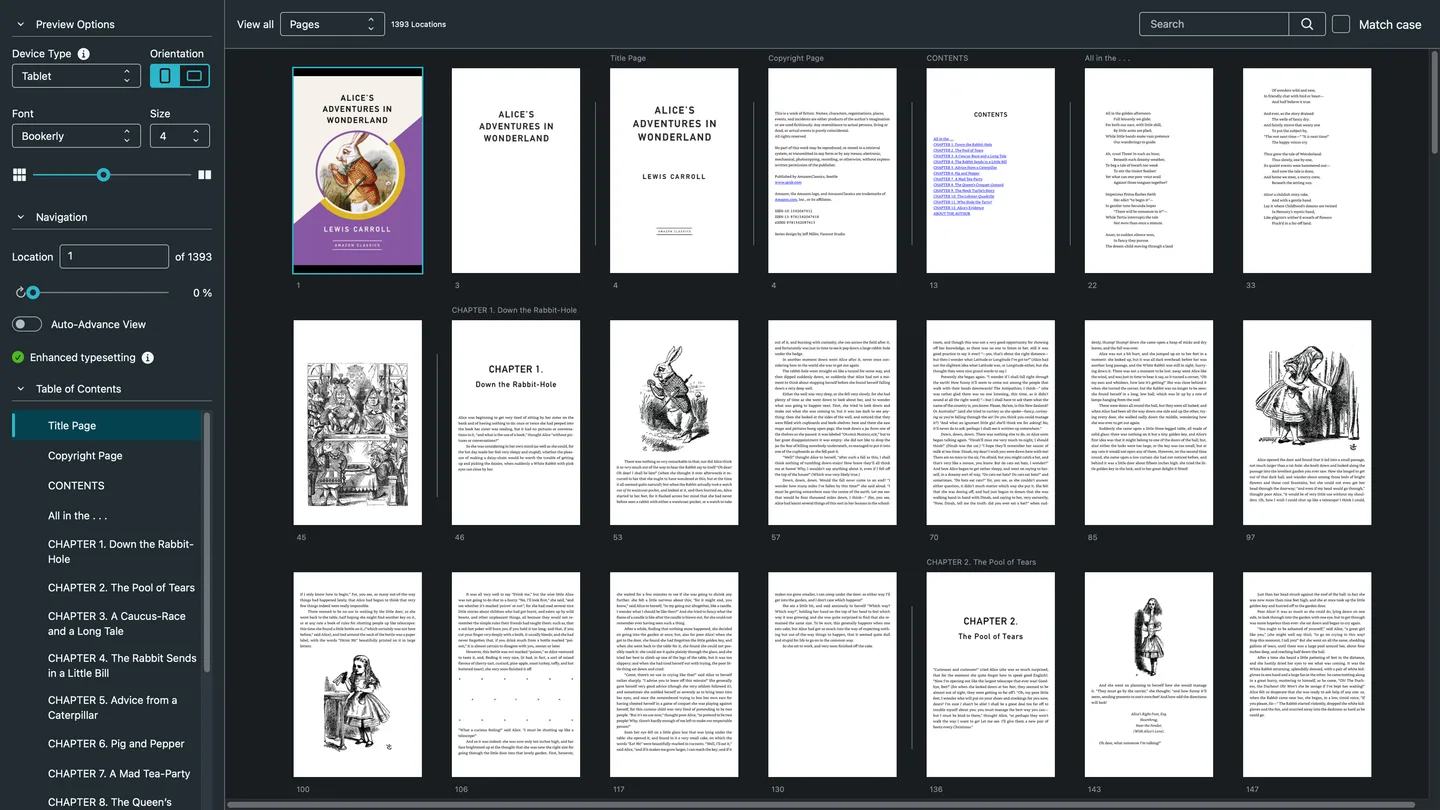1440x810 pixels.
Task: Enable the Match case checkbox
Action: point(1341,24)
